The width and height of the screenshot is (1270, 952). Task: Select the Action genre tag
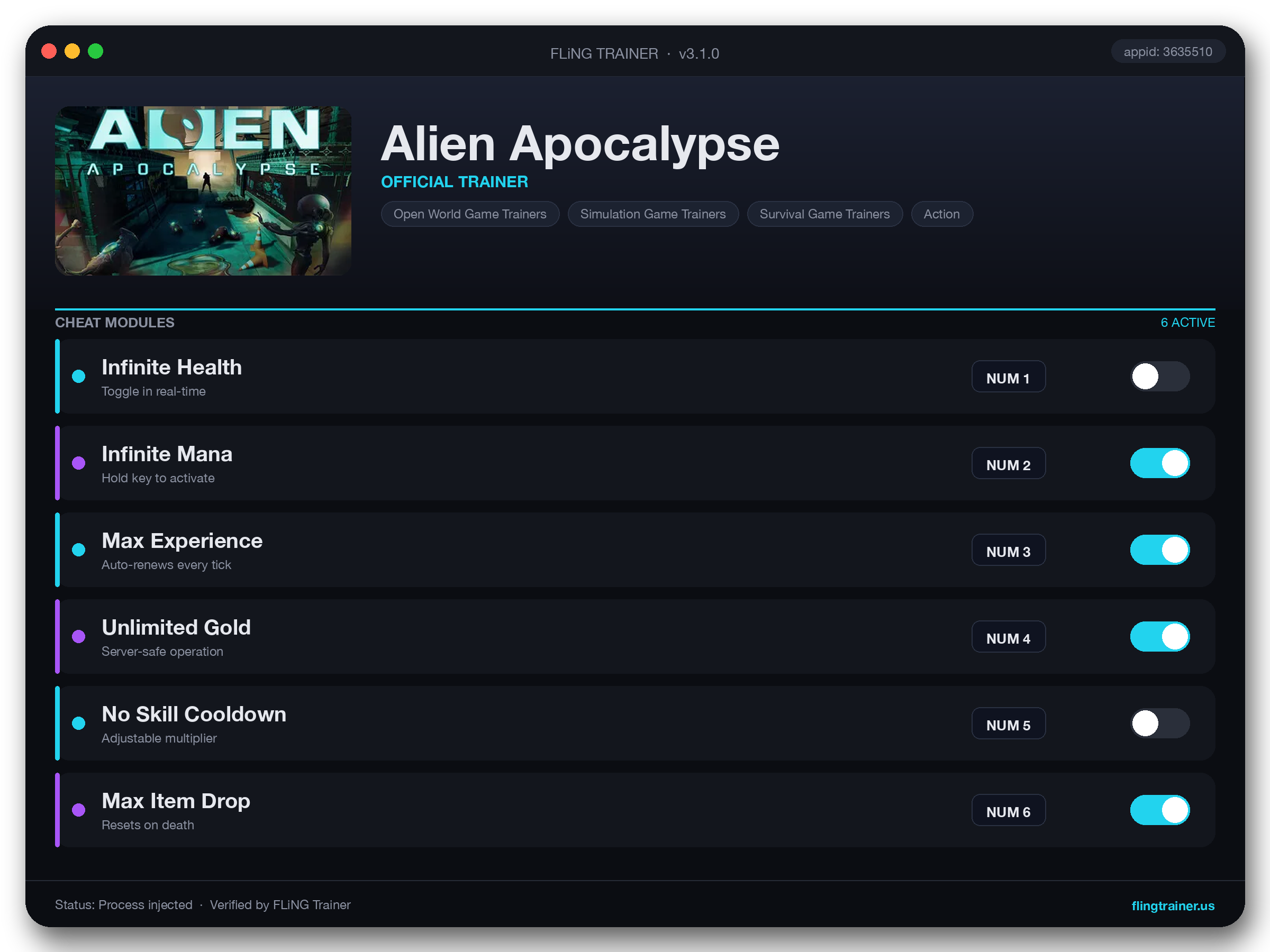941,214
